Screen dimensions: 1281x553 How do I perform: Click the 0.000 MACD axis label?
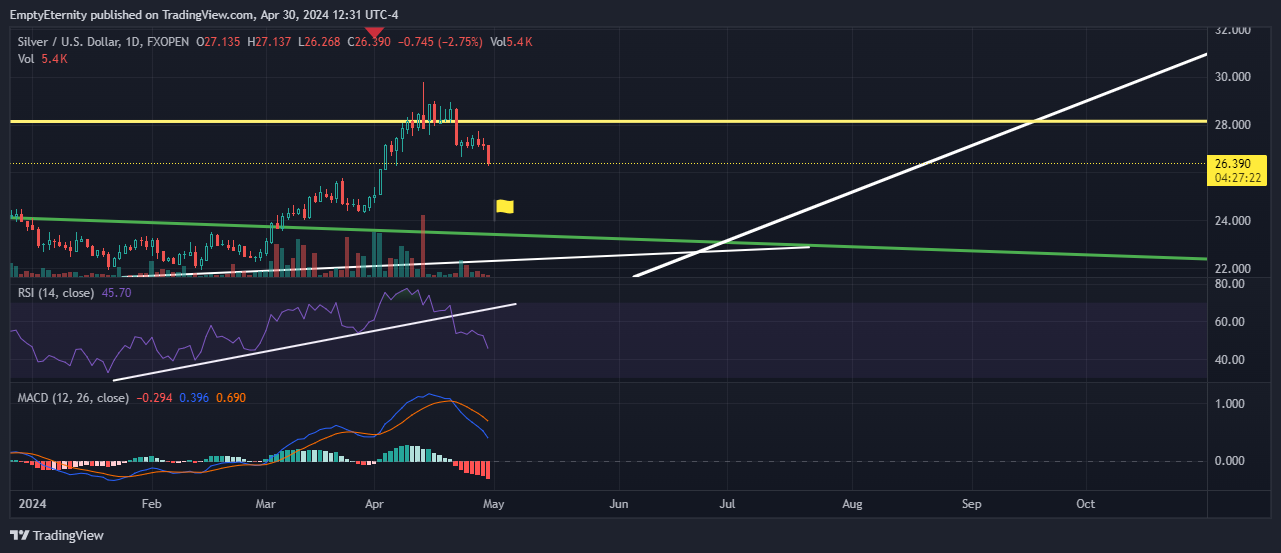click(x=1229, y=461)
